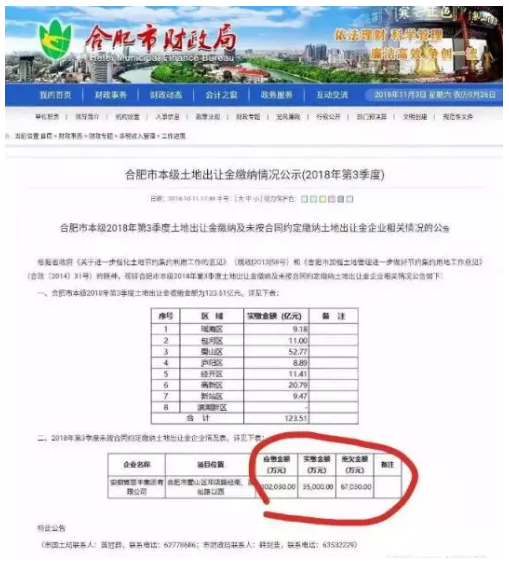This screenshot has height=570, width=509.
Task: Open the 财政专题 sub-navigation link
Action: coord(248,117)
